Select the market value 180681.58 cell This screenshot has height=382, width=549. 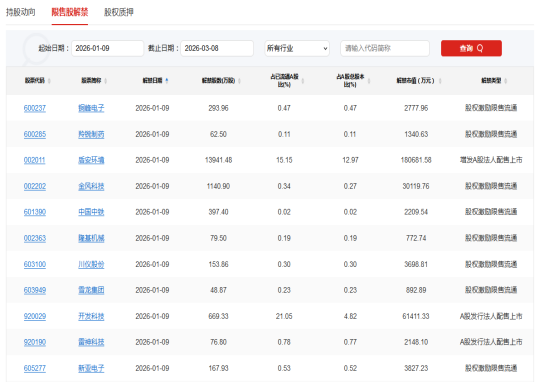(416, 160)
